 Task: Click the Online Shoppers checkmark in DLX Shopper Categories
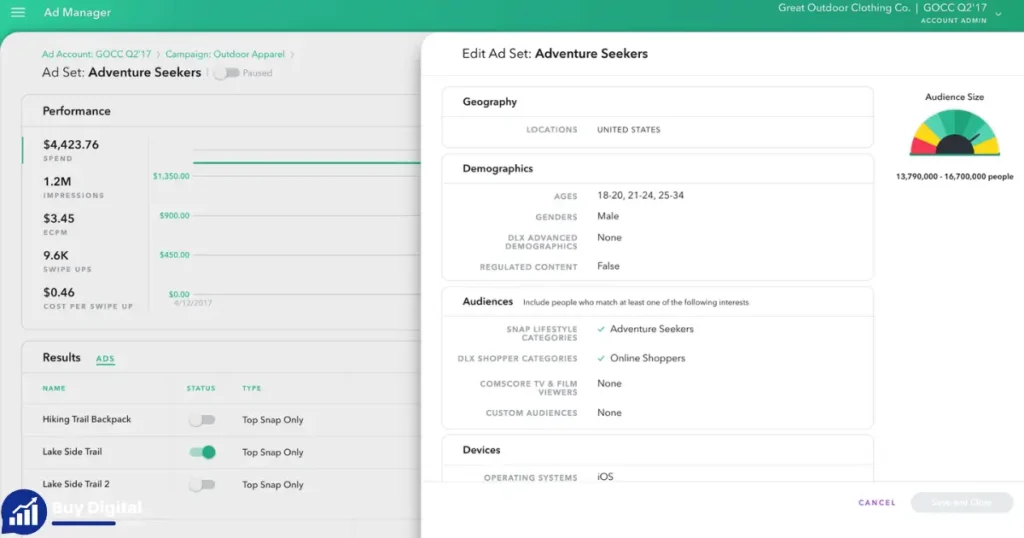601,358
